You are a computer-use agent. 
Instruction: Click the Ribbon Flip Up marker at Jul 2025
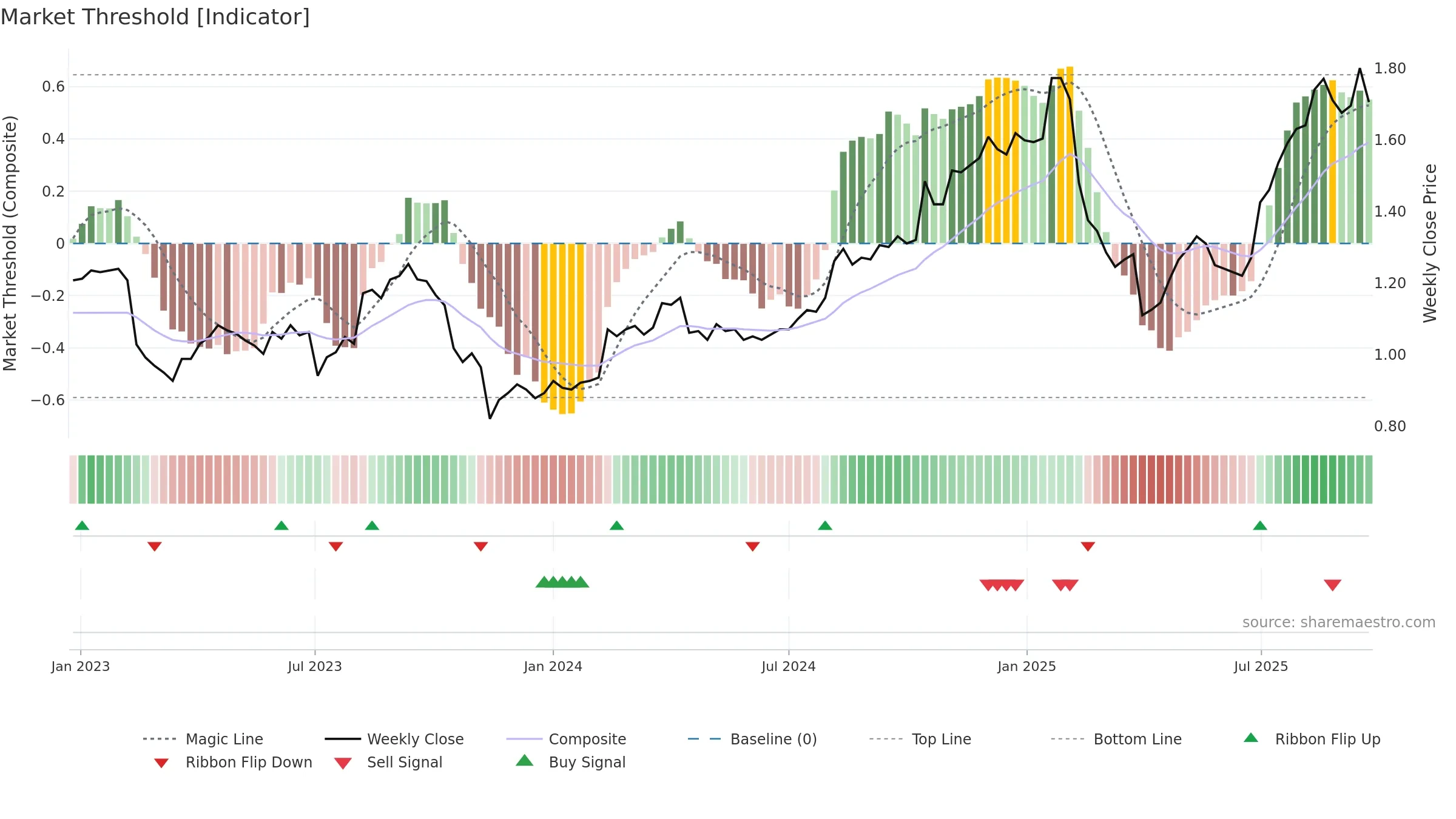[1260, 525]
